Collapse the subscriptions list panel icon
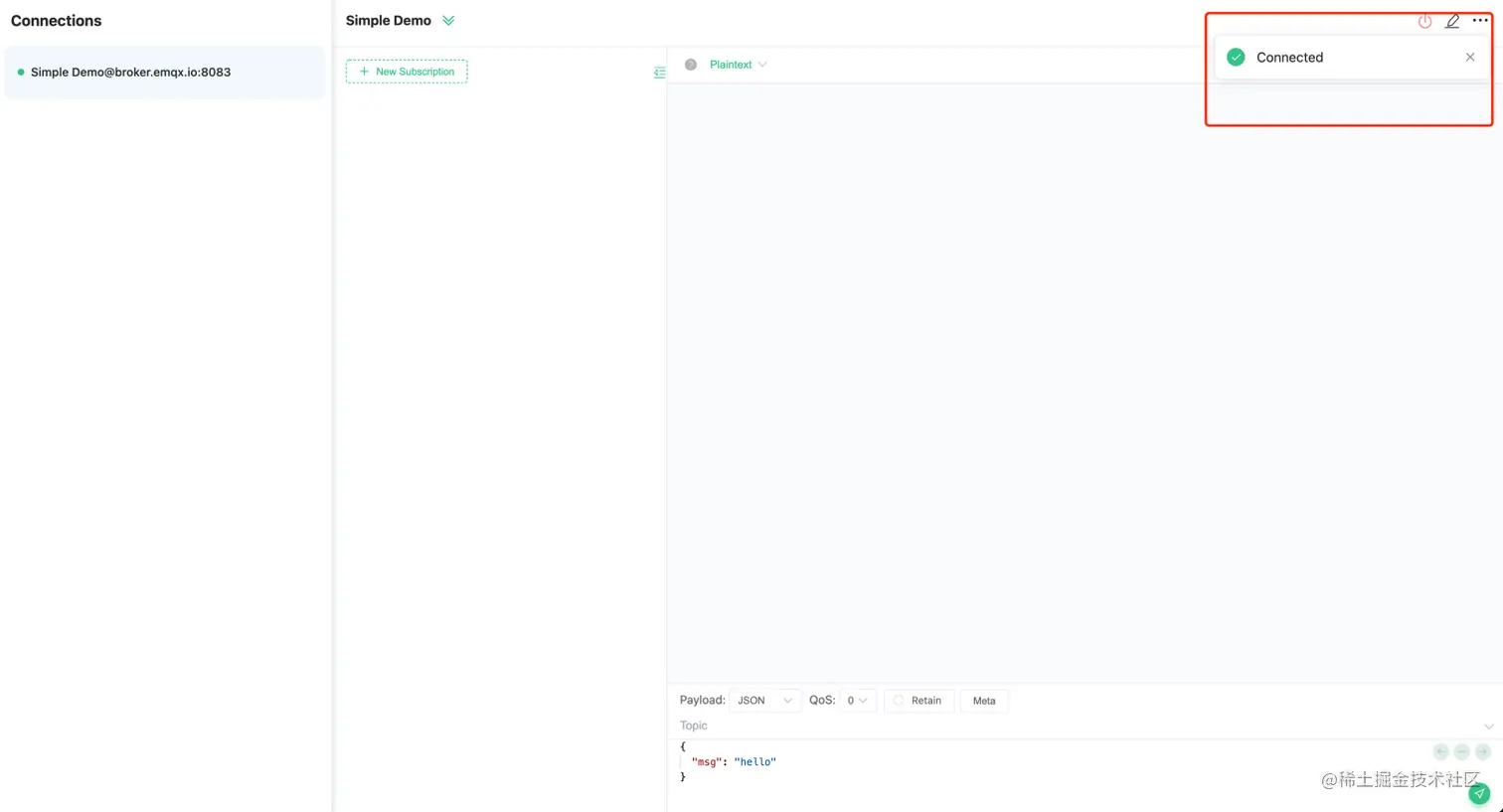Viewport: 1503px width, 812px height. [659, 73]
